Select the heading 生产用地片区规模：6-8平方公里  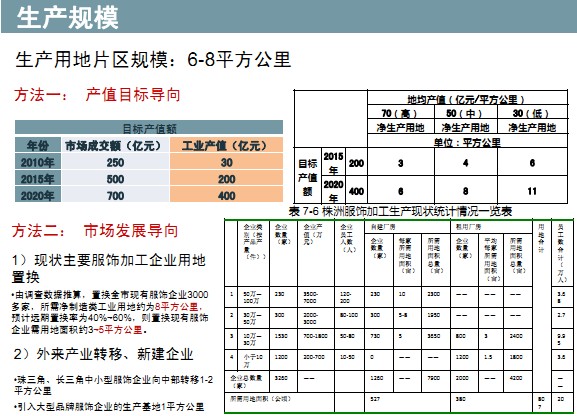coord(153,60)
